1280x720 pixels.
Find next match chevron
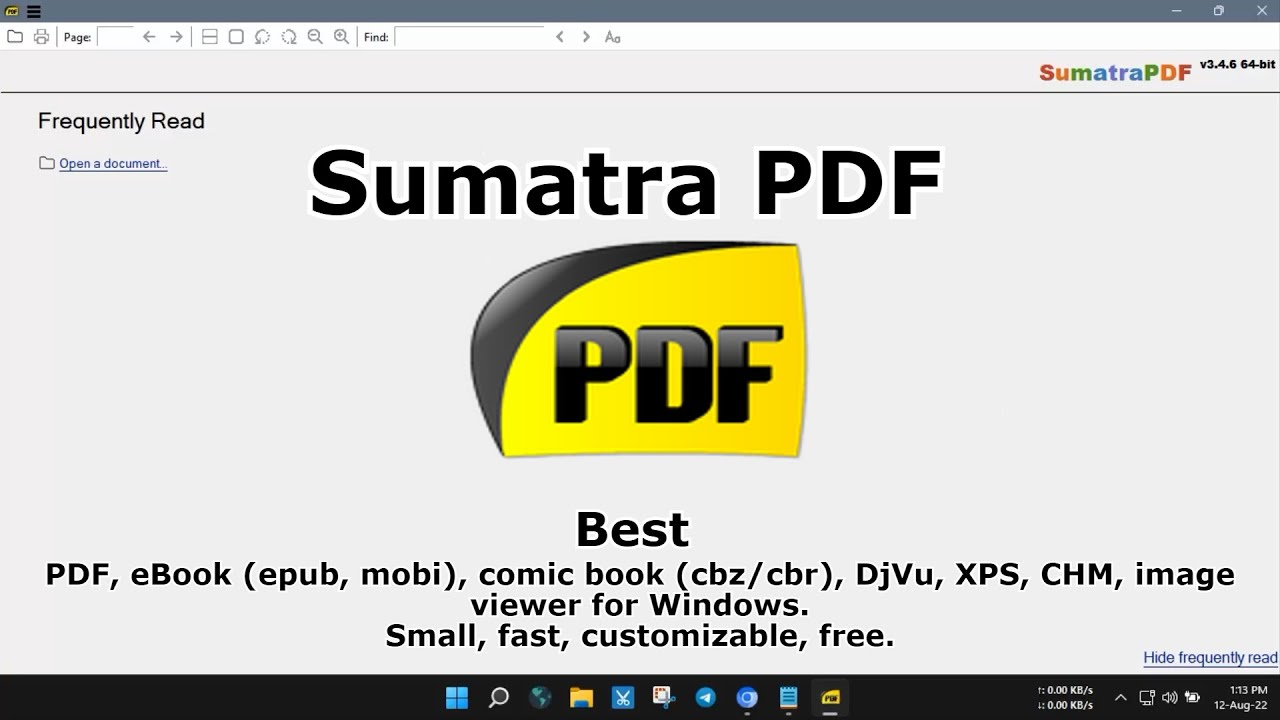coord(586,37)
